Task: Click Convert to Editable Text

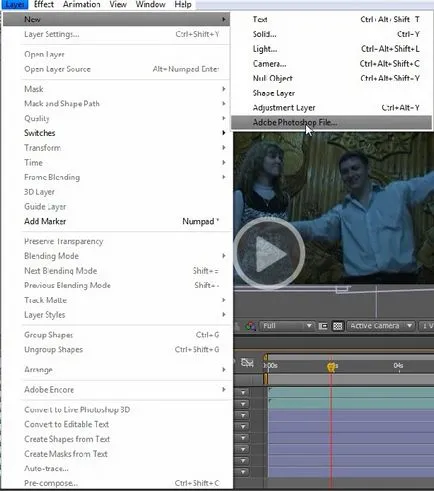Action: [x=116, y=424]
